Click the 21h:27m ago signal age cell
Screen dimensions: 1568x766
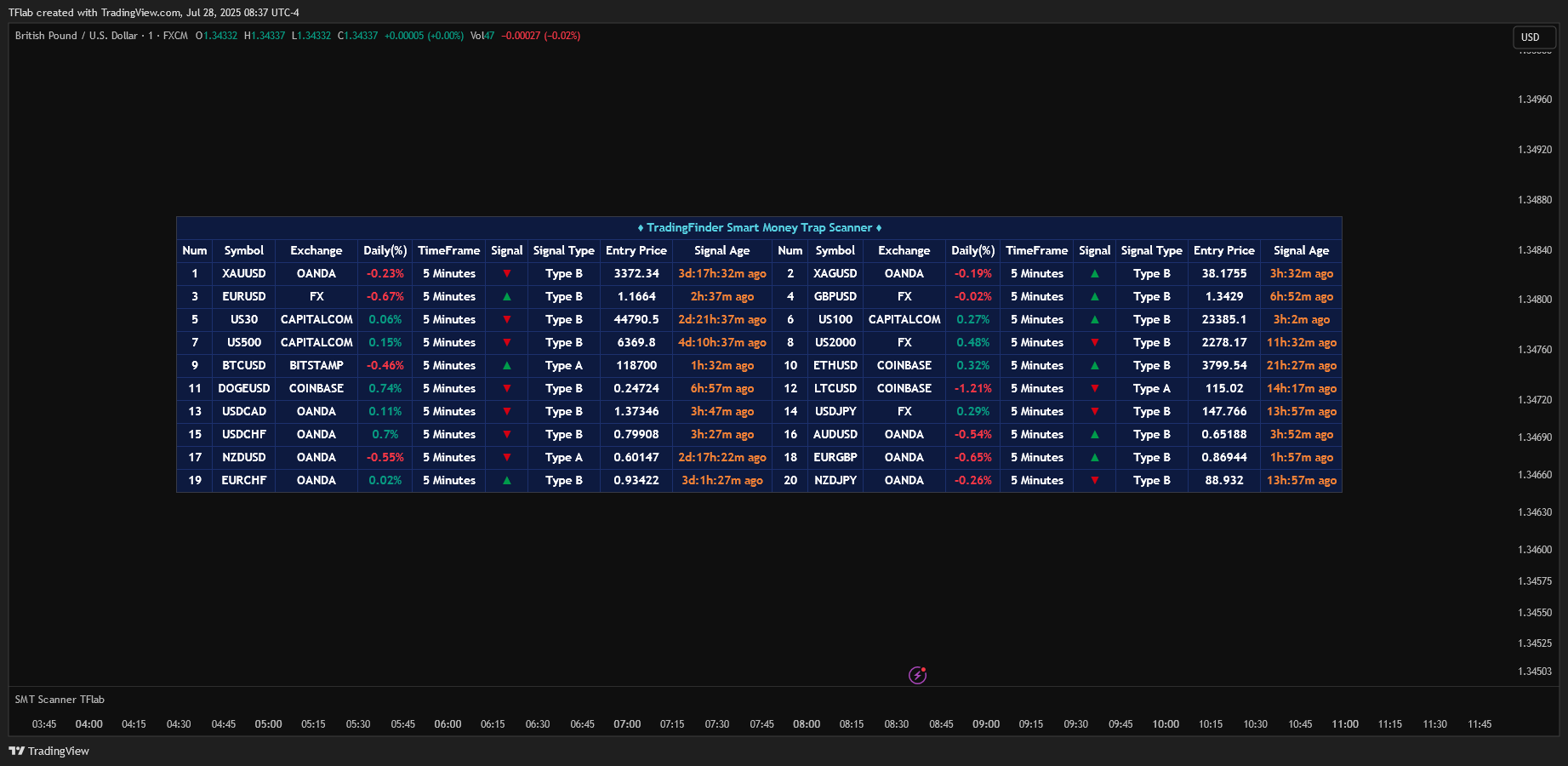tap(1302, 365)
